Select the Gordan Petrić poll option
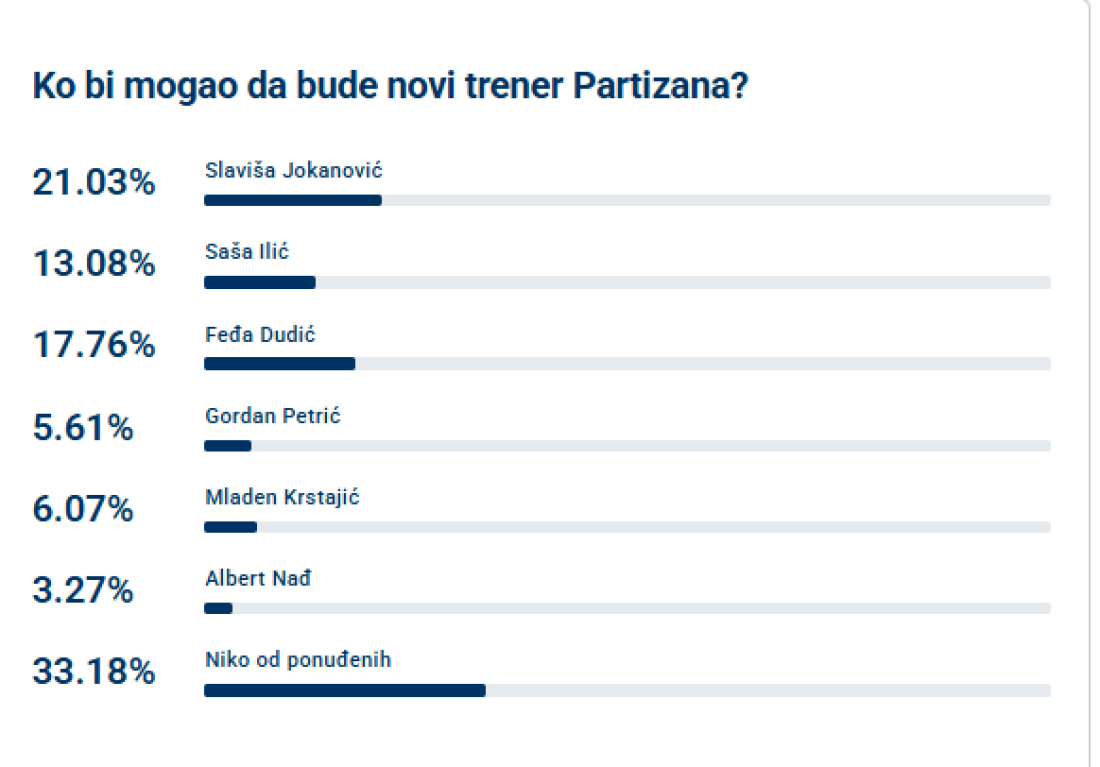1100x767 pixels. point(272,415)
